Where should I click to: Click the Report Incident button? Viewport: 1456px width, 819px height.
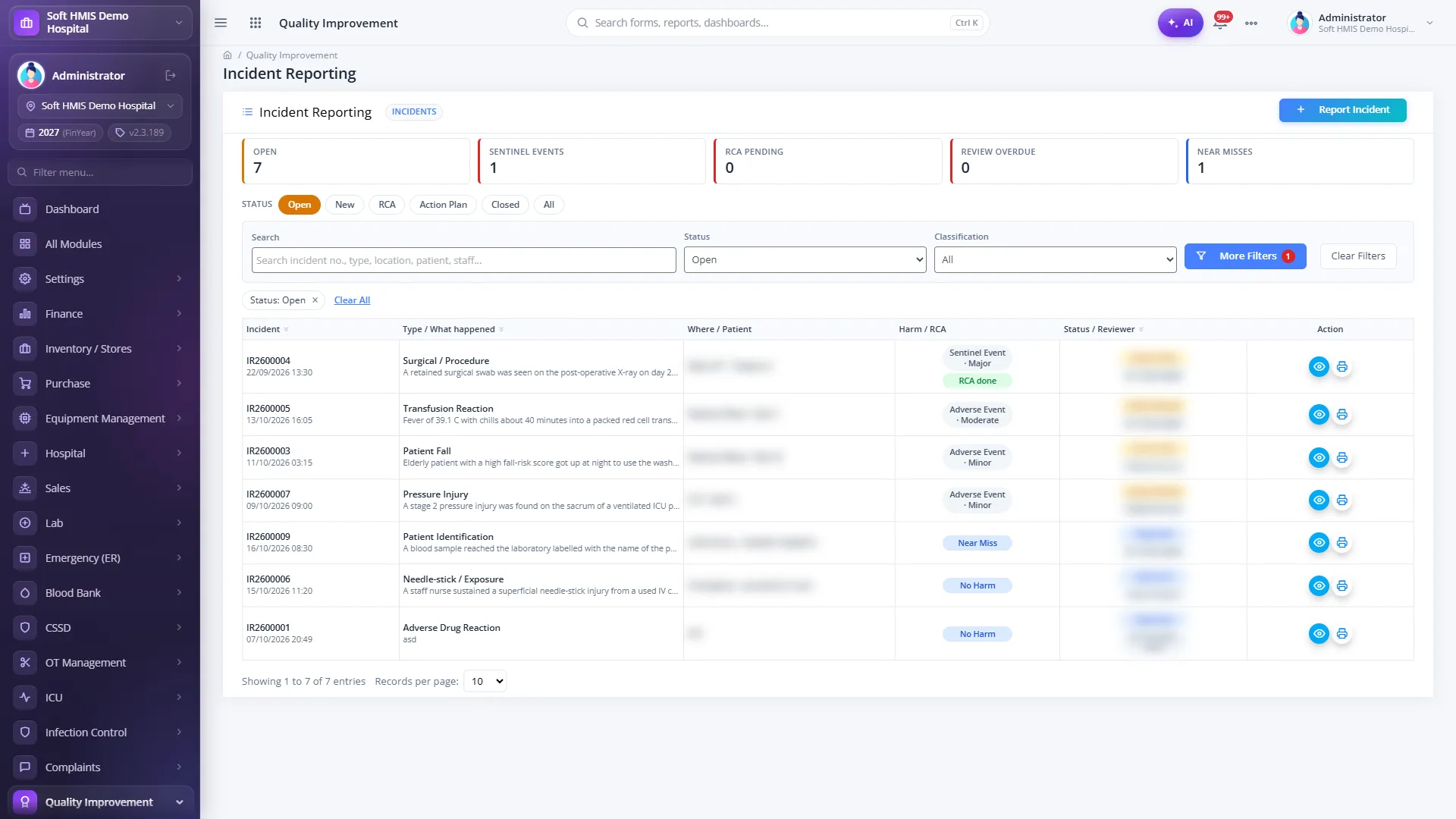tap(1342, 110)
